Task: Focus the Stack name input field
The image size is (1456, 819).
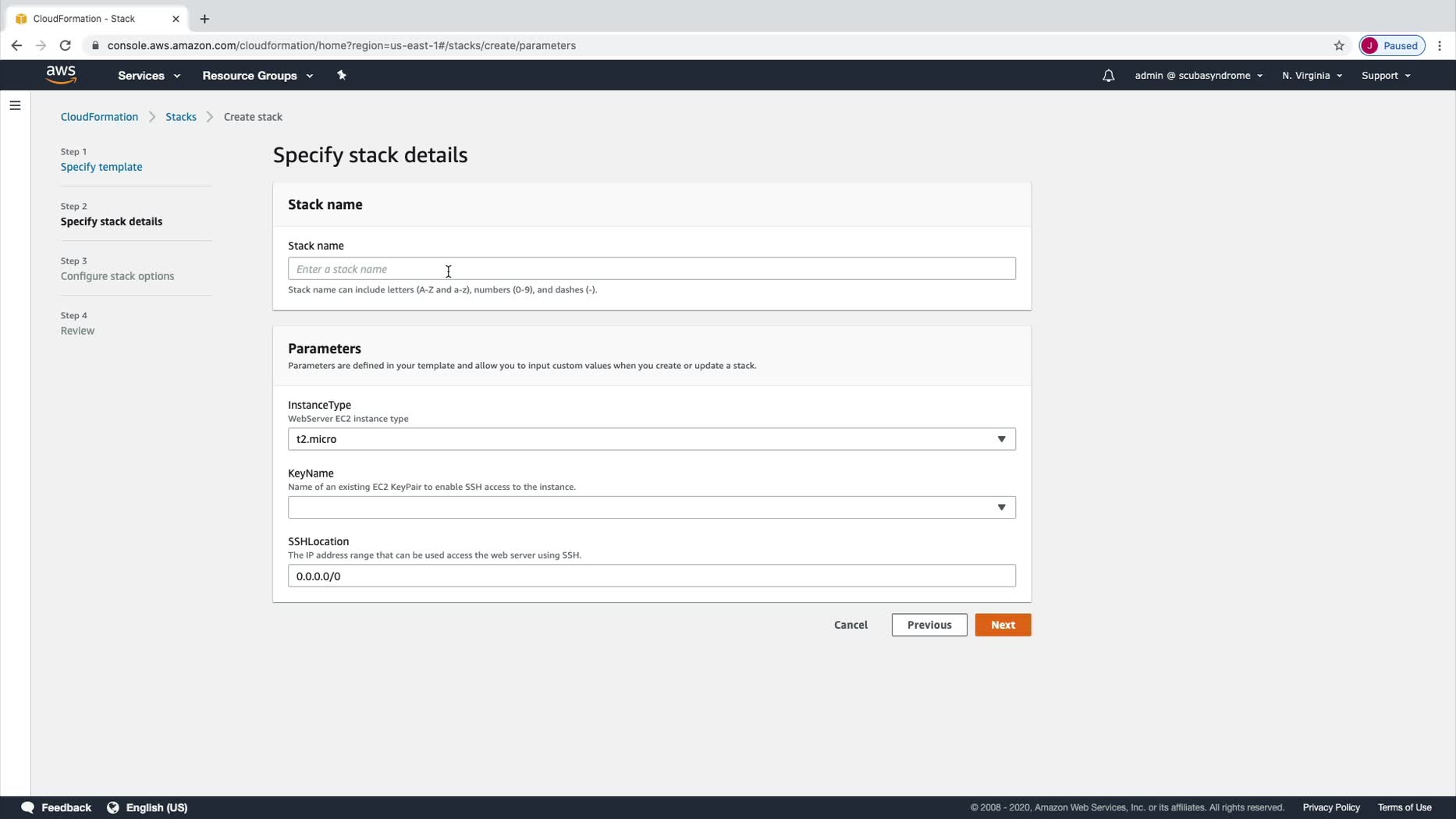Action: [651, 269]
